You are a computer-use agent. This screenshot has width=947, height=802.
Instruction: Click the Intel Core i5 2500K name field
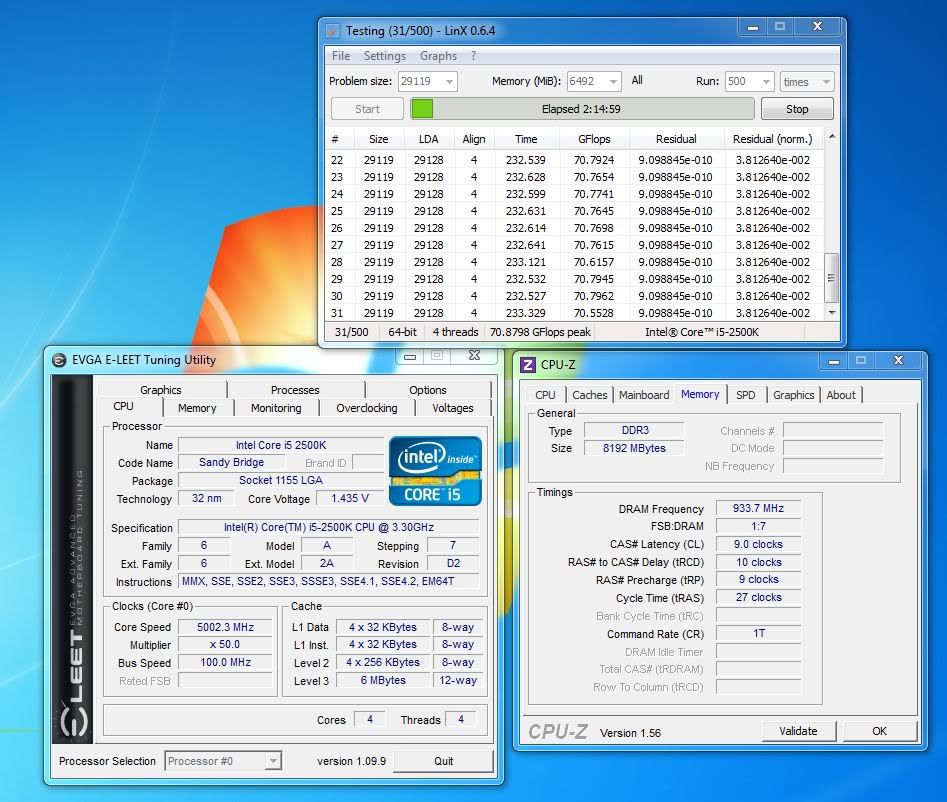click(281, 445)
